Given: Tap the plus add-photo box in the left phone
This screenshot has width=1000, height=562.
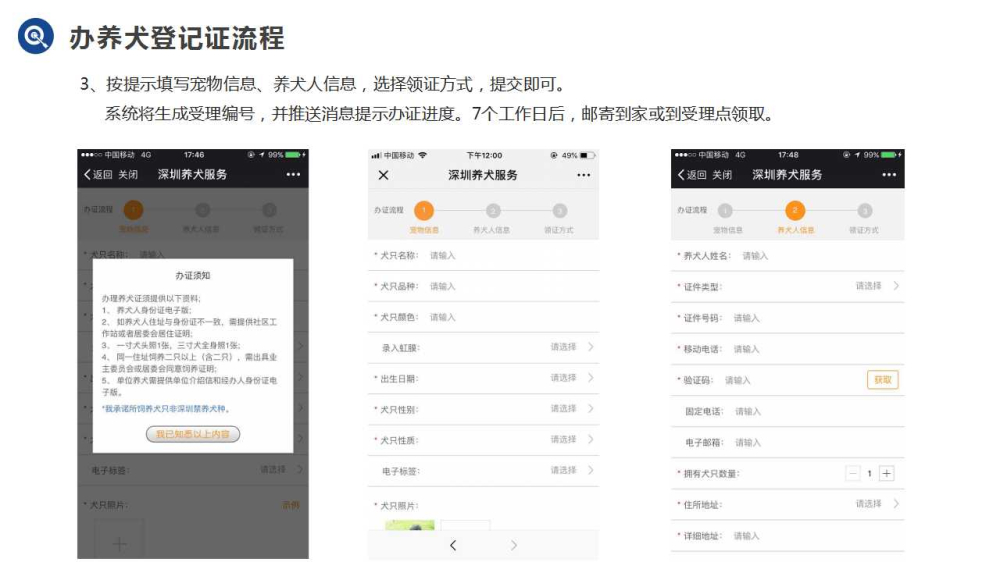Looking at the screenshot, I should [x=120, y=543].
